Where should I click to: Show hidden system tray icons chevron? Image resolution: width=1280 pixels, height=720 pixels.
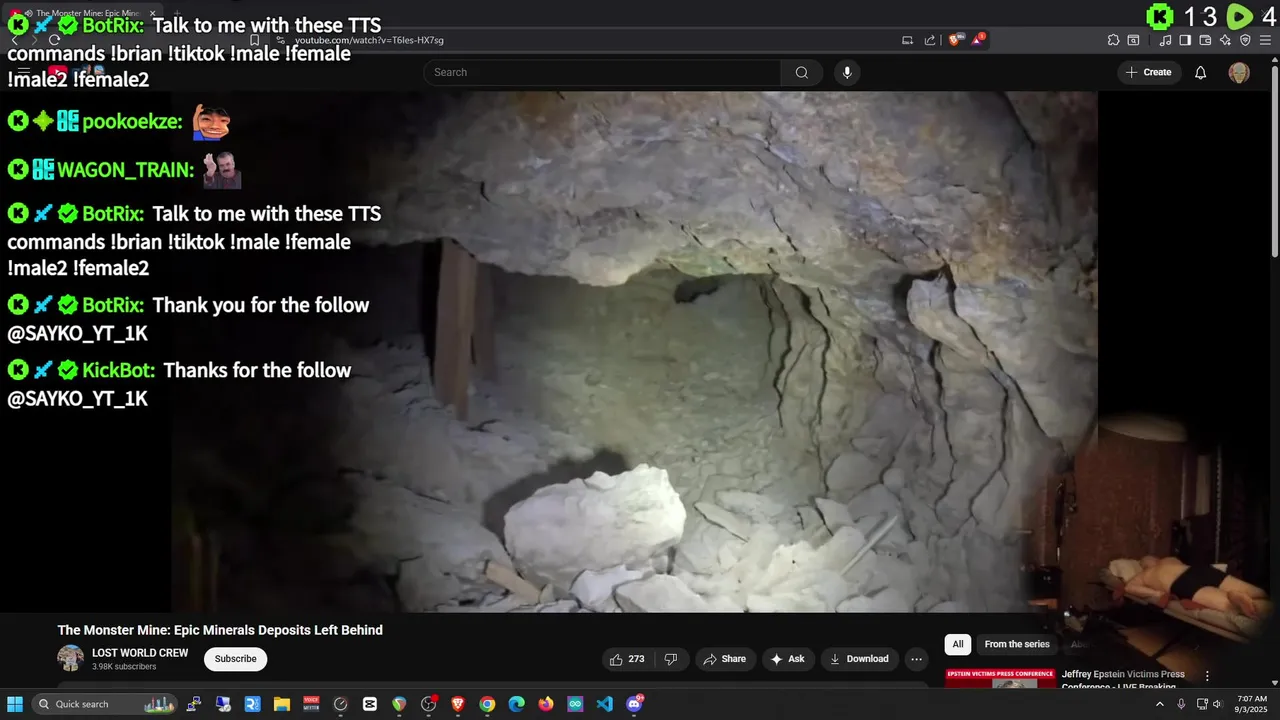(x=1160, y=704)
